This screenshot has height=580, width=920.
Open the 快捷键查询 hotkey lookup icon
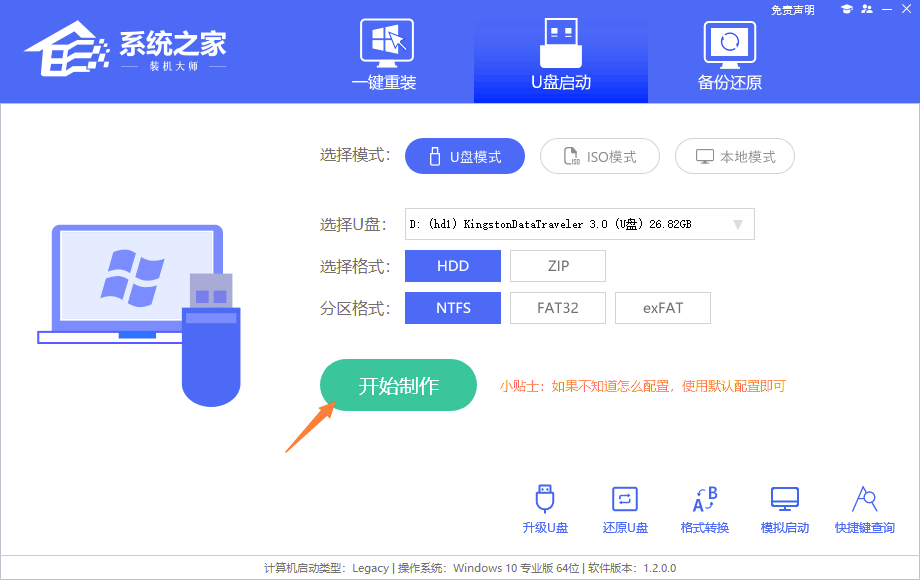coord(864,509)
